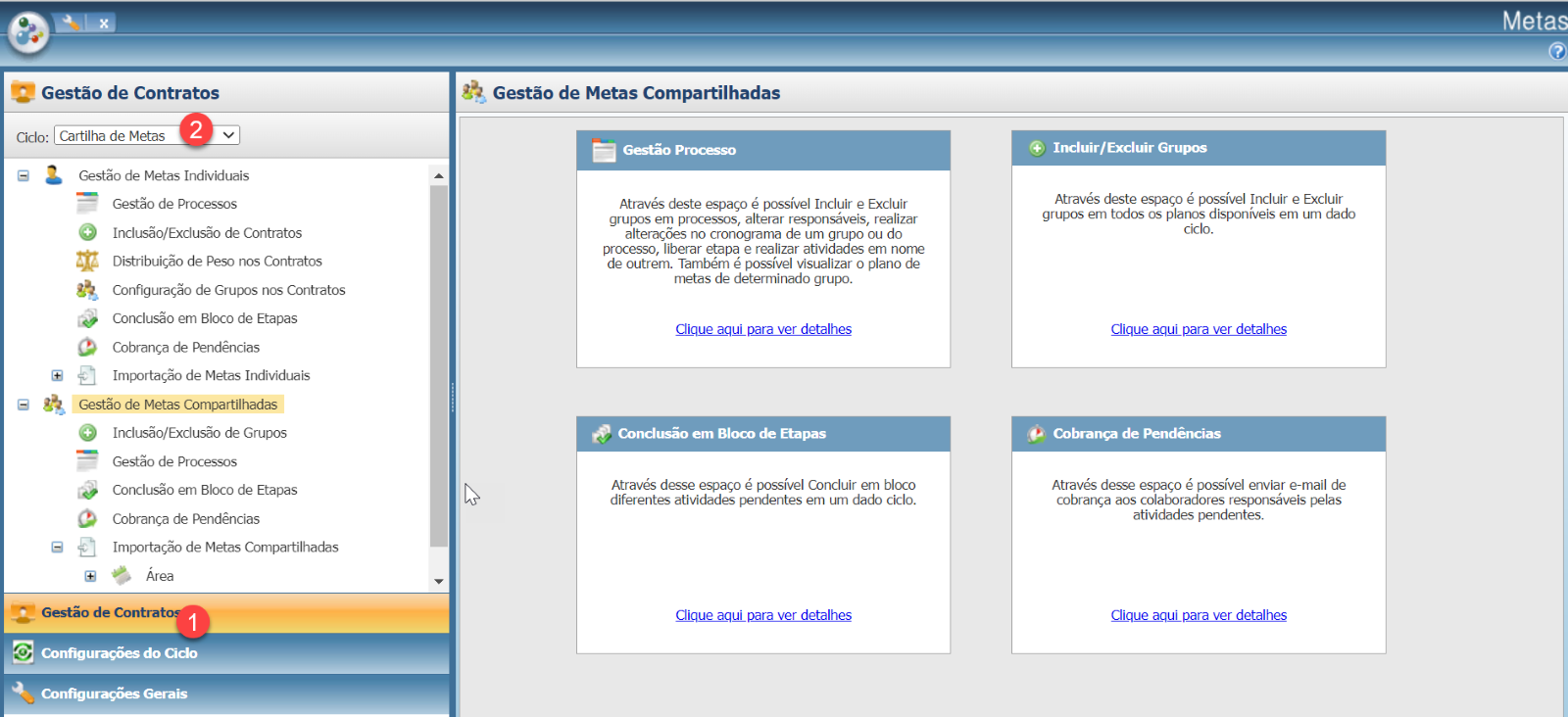Switch to Configurações do Ciclo accordion tab
This screenshot has width=1568, height=717.
pos(226,653)
